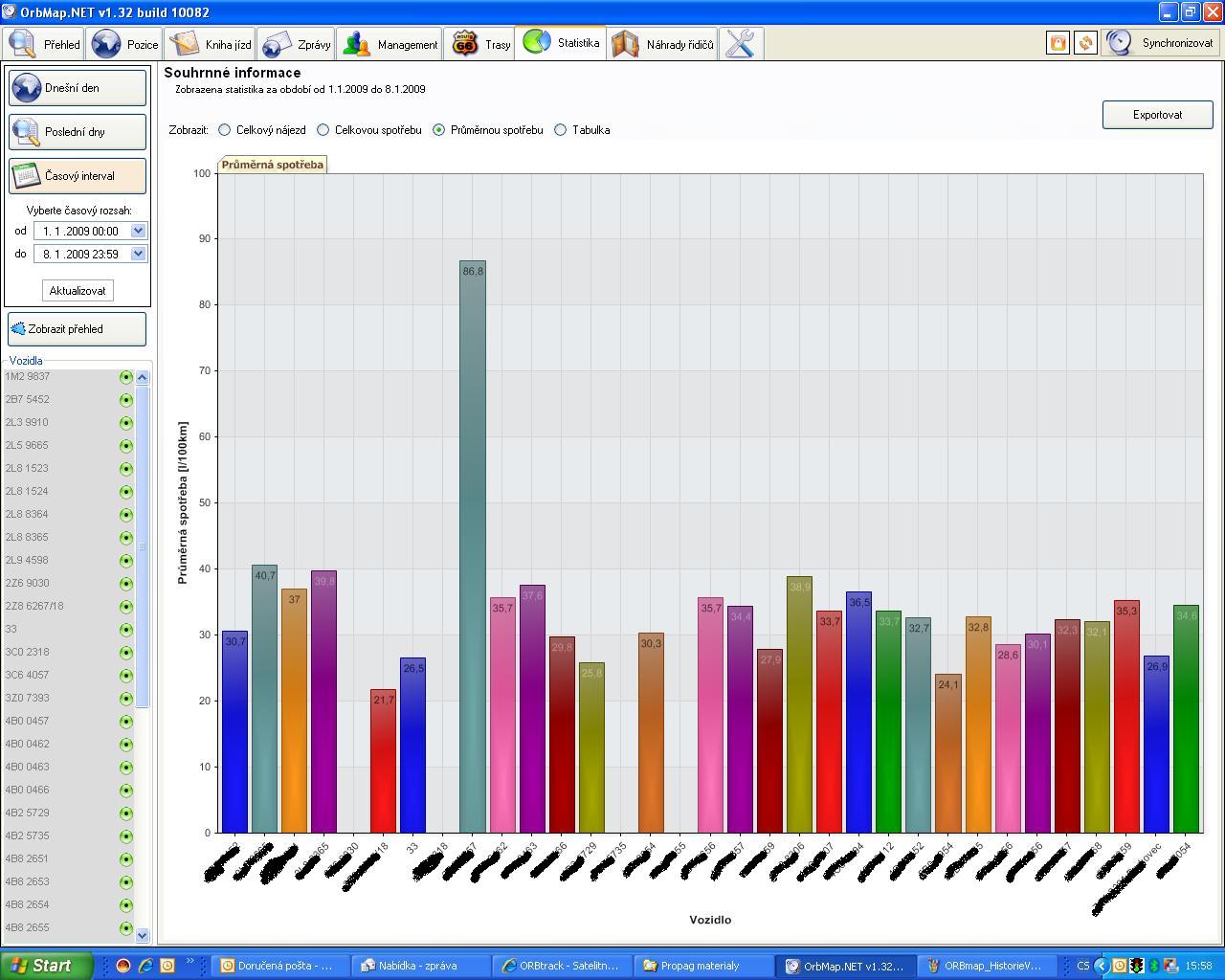Click the Synchronizovat button
This screenshot has width=1225, height=980.
coord(1160,43)
